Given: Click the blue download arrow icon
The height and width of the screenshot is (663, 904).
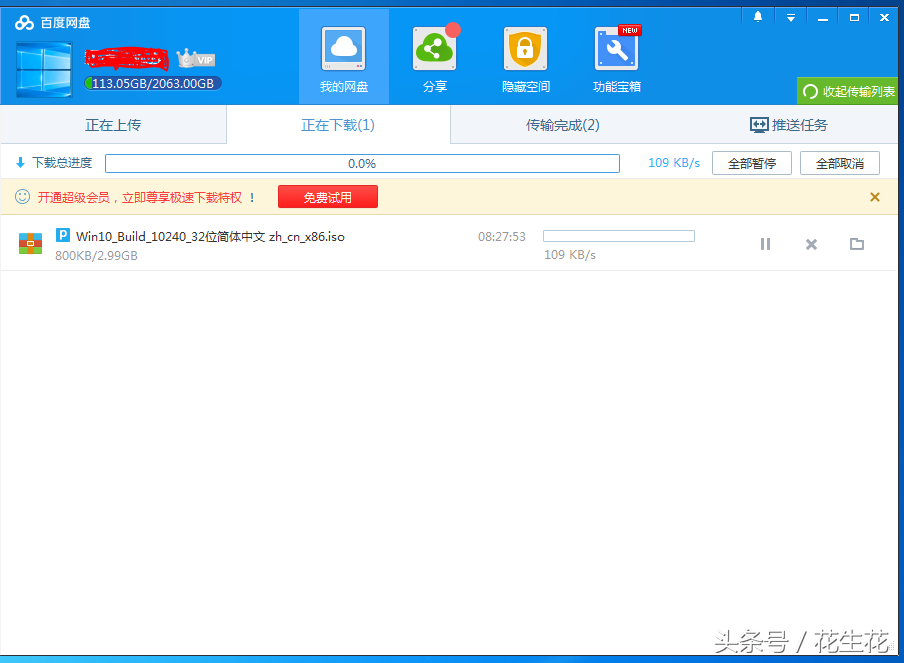Looking at the screenshot, I should [21, 163].
